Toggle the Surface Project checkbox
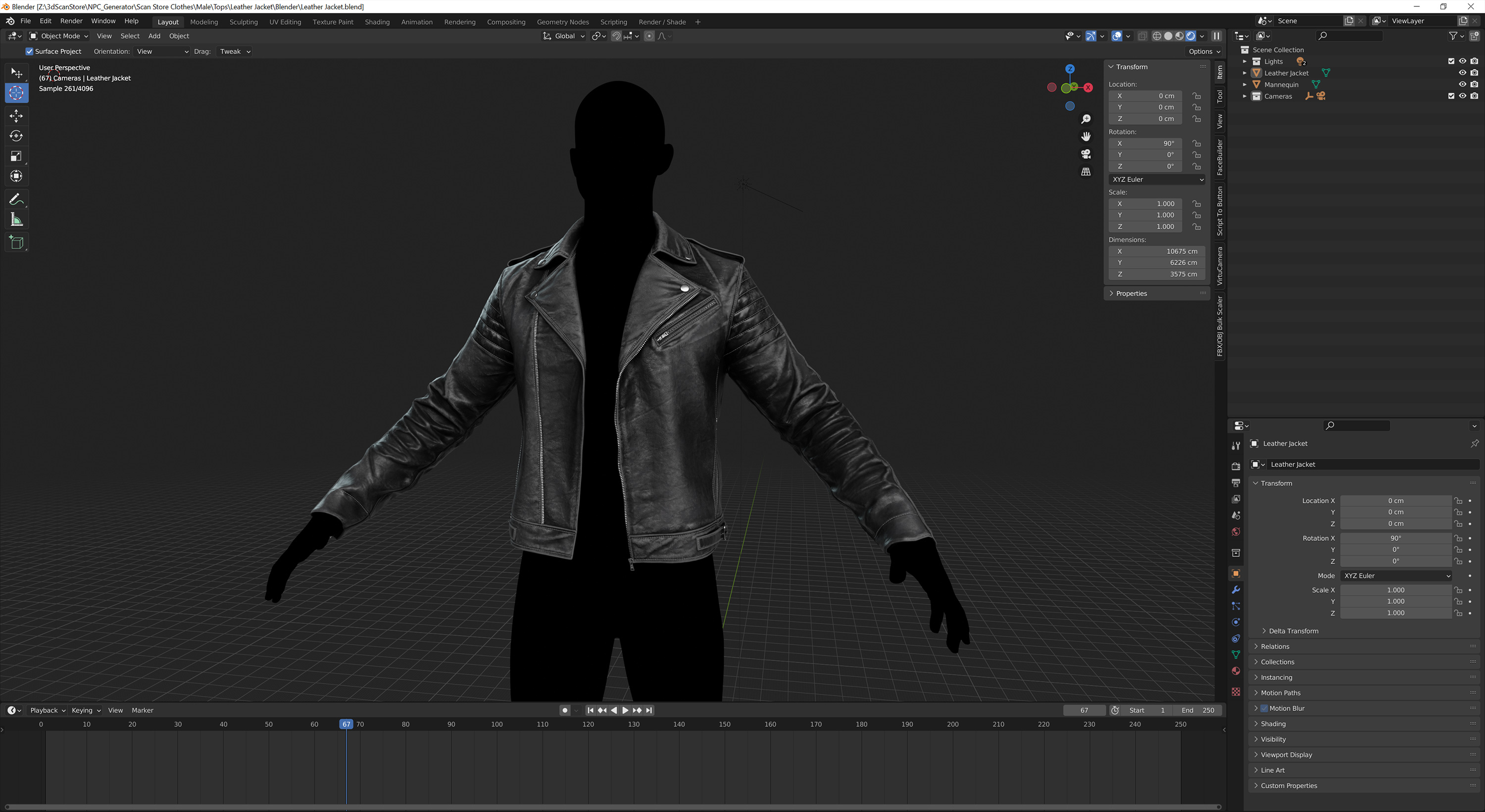Image resolution: width=1485 pixels, height=812 pixels. [29, 51]
